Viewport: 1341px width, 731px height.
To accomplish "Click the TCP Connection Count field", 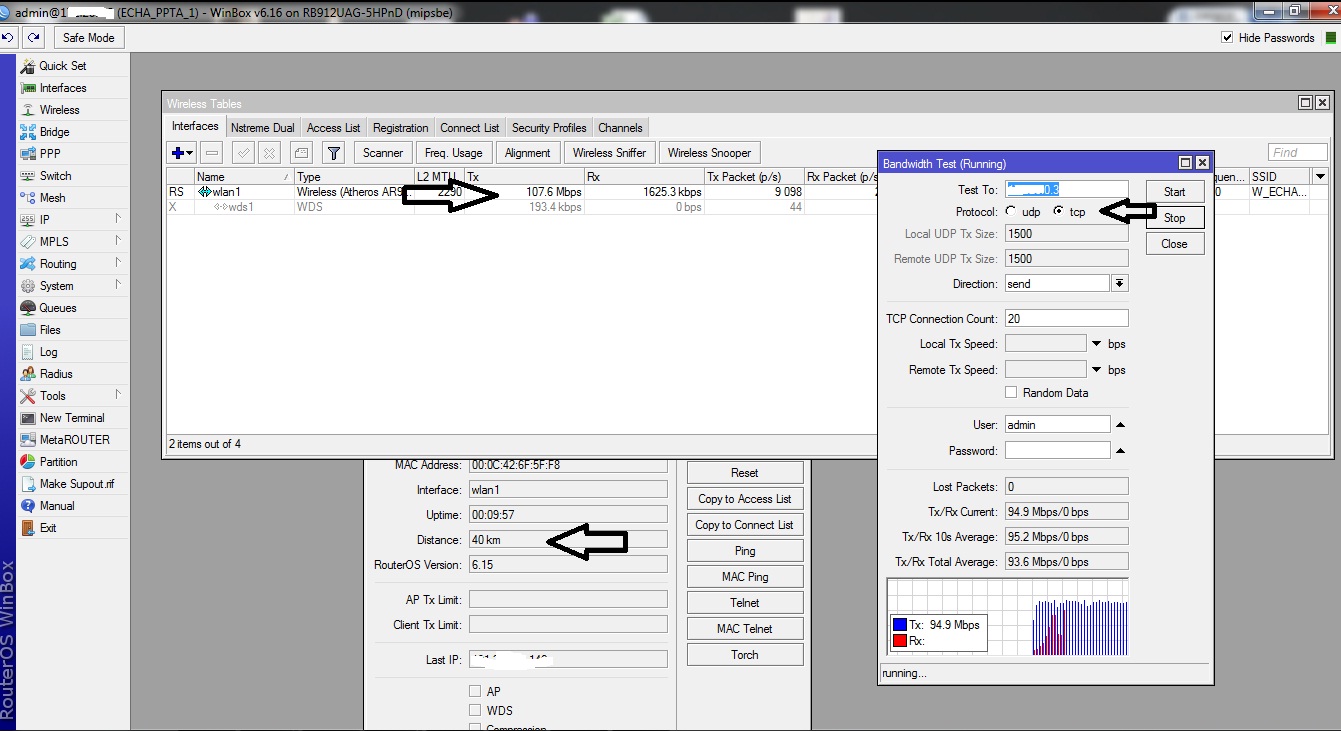I will 1066,319.
